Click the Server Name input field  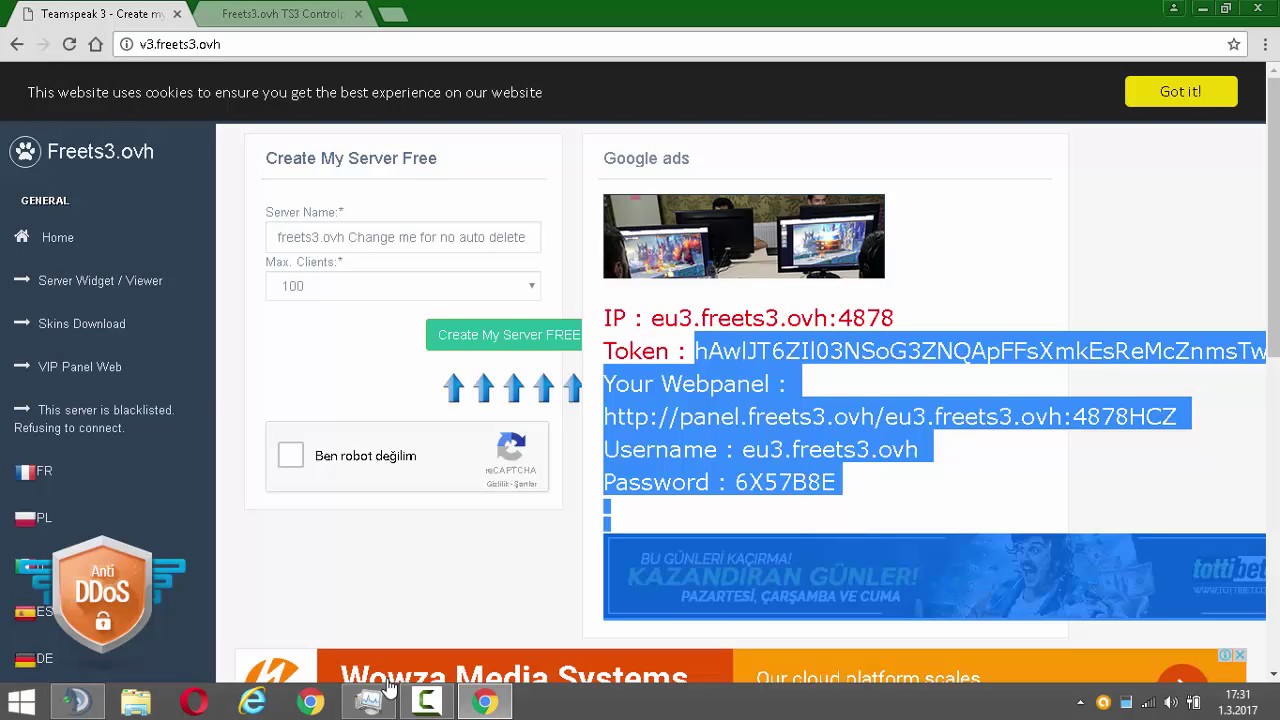coord(403,237)
